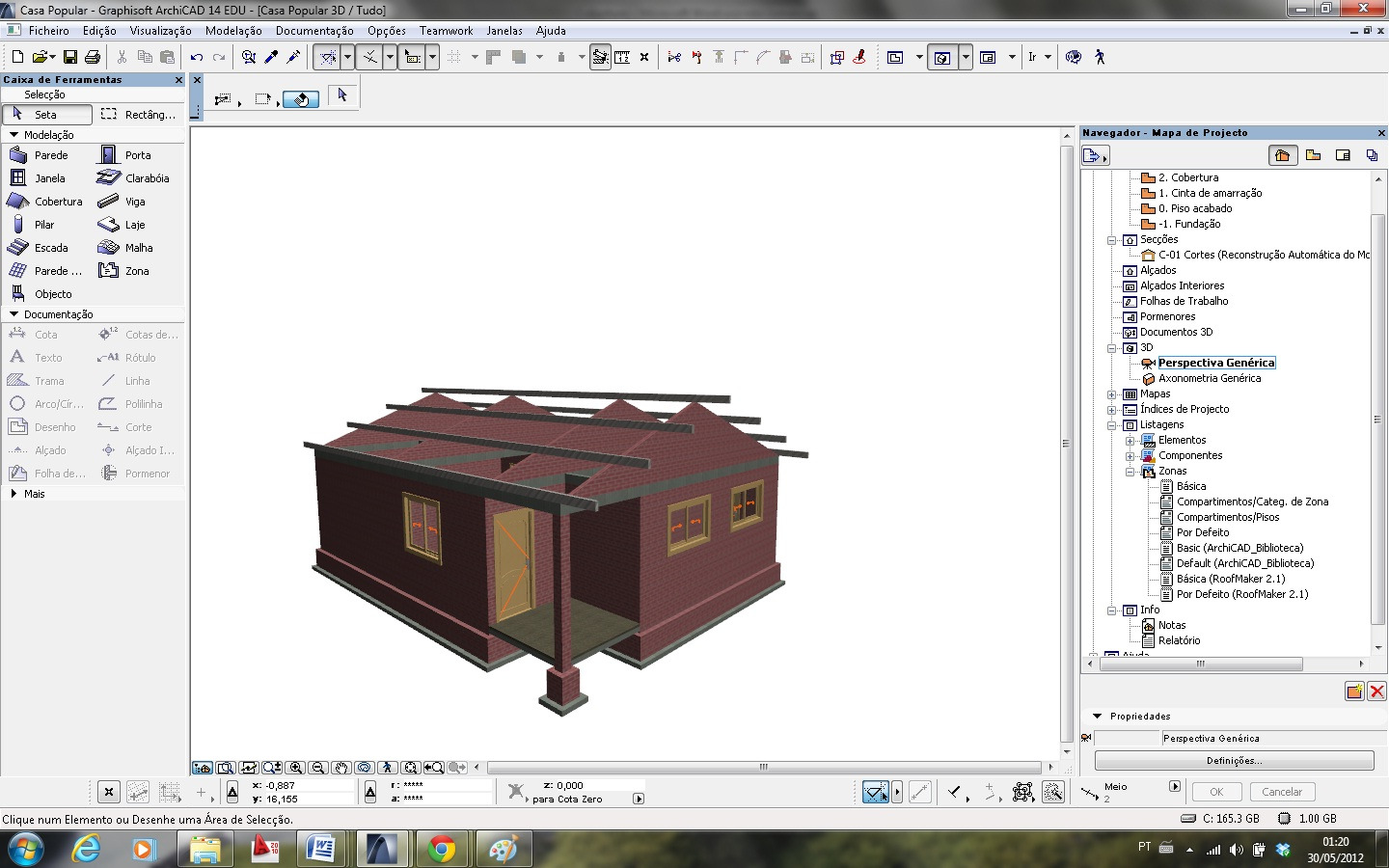Toggle the cursor snap button in bottom bar

pyautogui.click(x=876, y=792)
